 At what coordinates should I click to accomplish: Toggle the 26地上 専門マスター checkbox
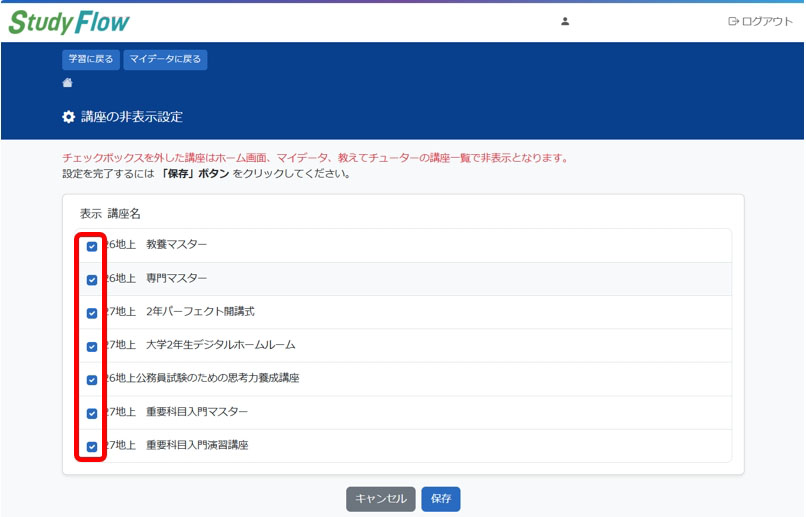(92, 280)
